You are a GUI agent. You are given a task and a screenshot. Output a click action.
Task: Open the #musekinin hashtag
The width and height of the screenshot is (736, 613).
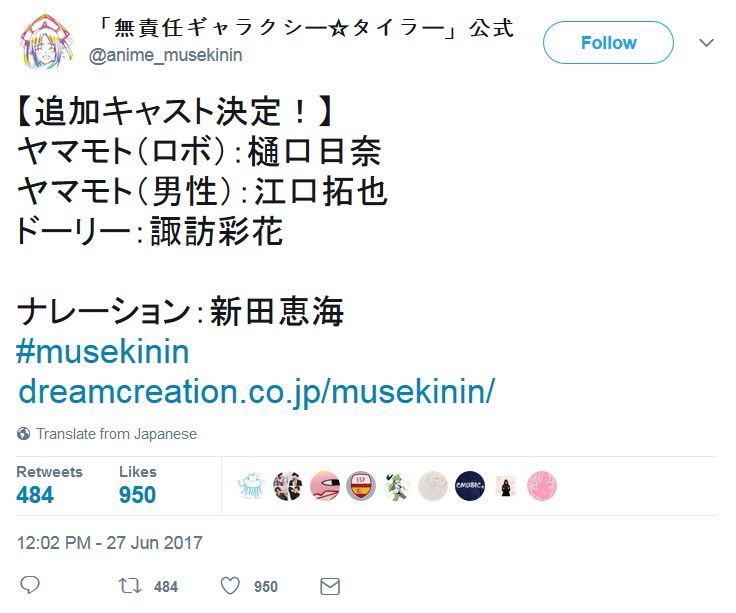pyautogui.click(x=102, y=352)
